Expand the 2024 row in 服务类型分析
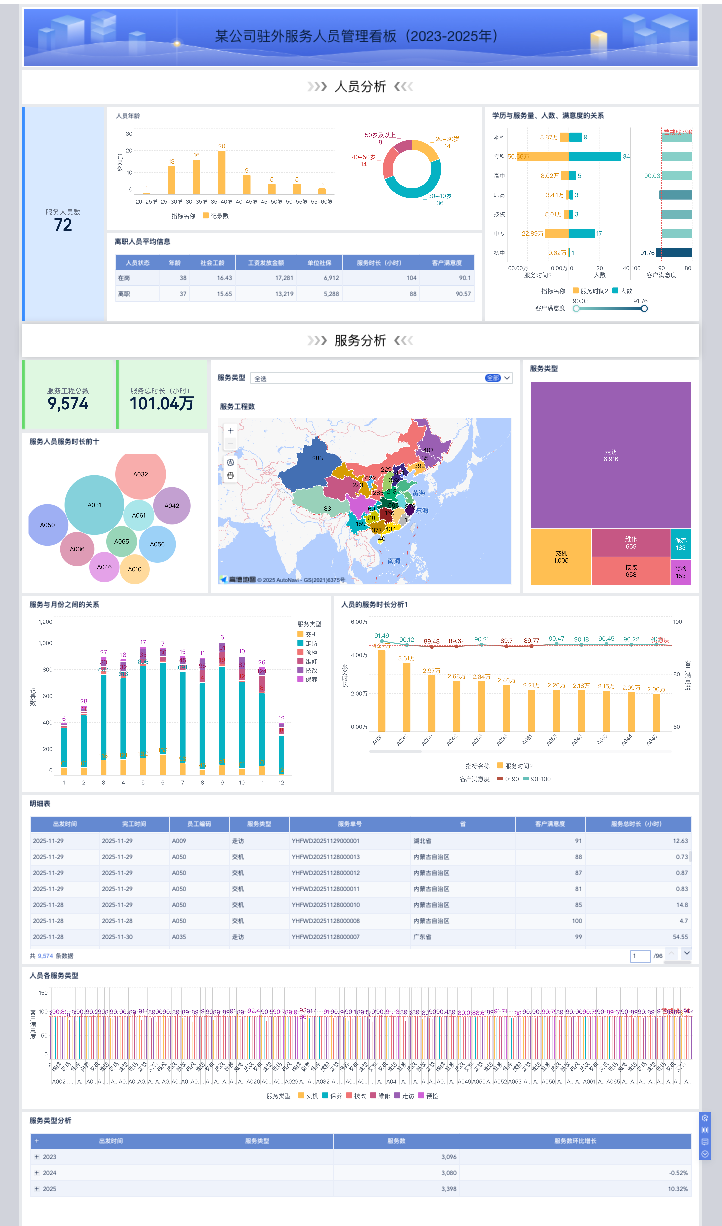This screenshot has height=1226, width=722. coord(37,1173)
